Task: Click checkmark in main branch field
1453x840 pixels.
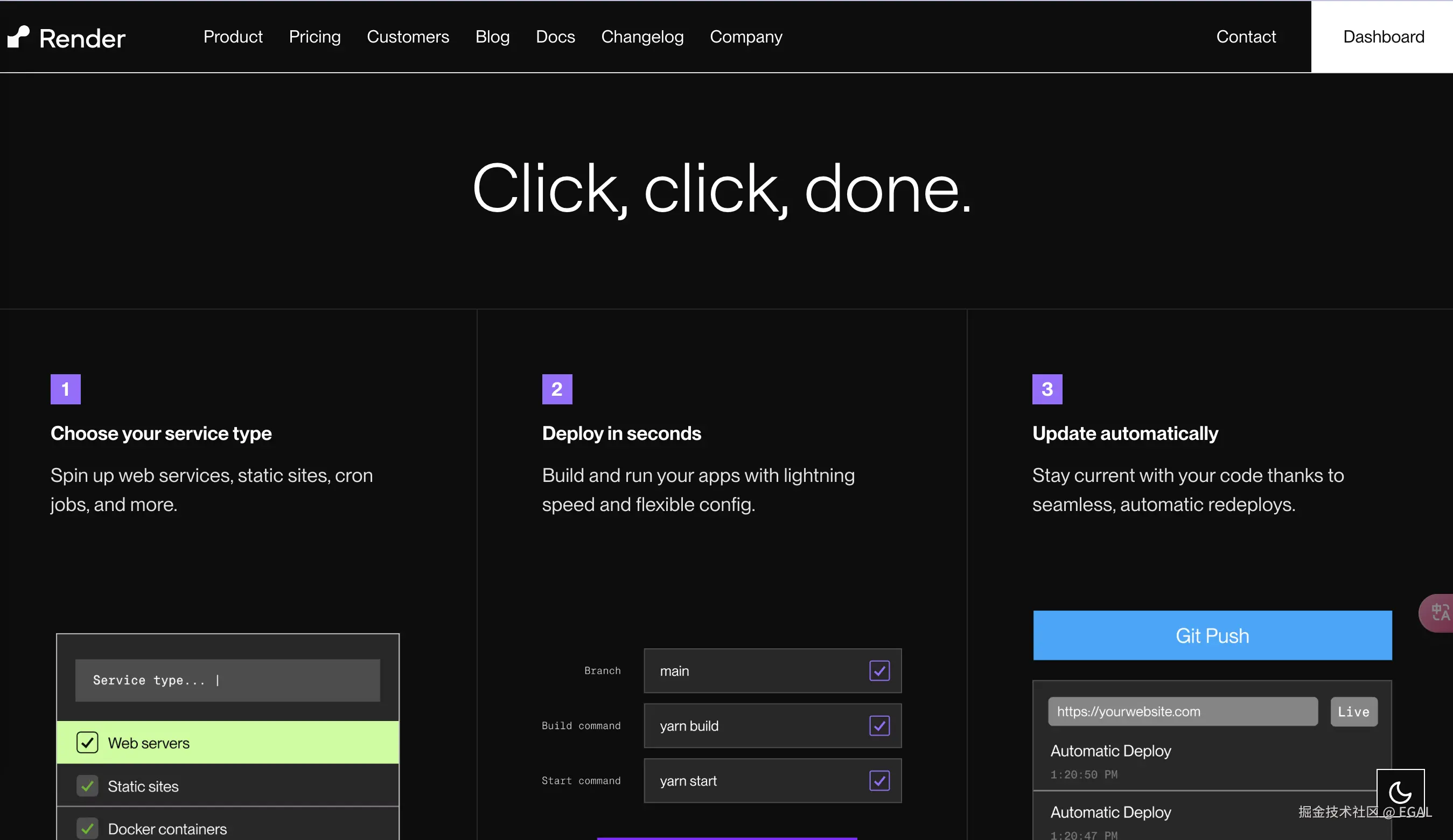Action: tap(879, 670)
